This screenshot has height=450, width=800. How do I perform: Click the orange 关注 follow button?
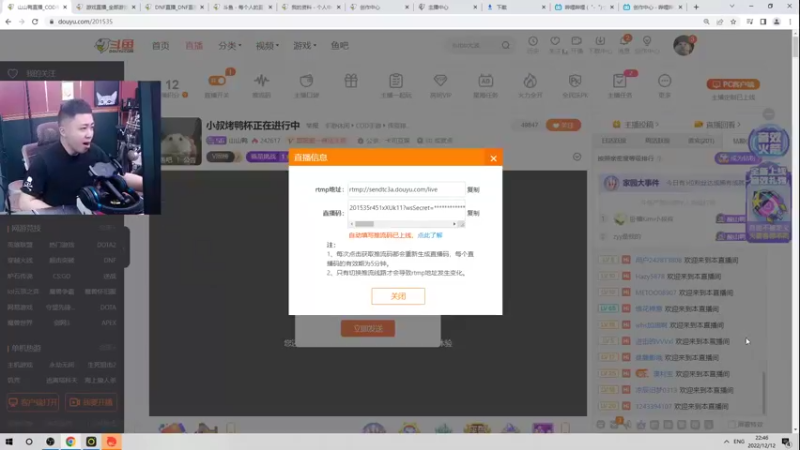pyautogui.click(x=563, y=125)
